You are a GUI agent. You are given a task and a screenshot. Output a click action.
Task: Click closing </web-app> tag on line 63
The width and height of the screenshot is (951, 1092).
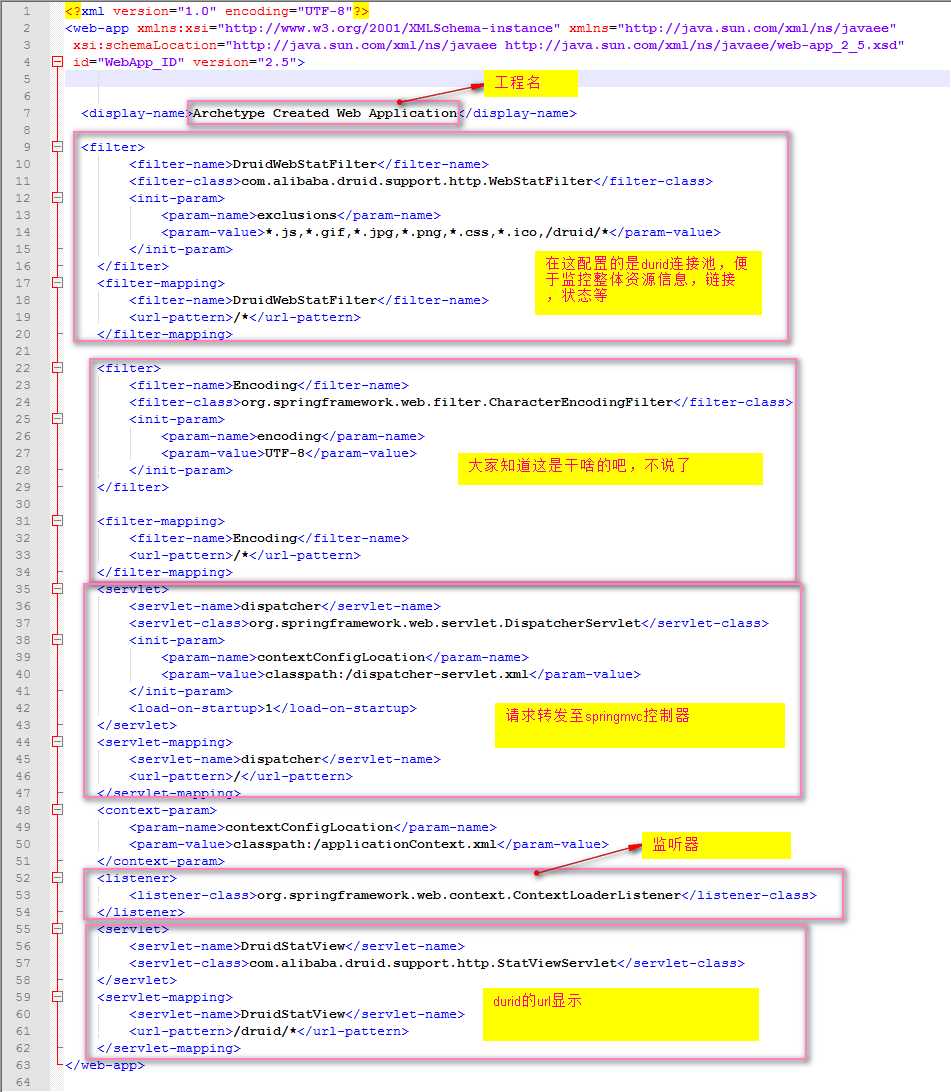(105, 1065)
